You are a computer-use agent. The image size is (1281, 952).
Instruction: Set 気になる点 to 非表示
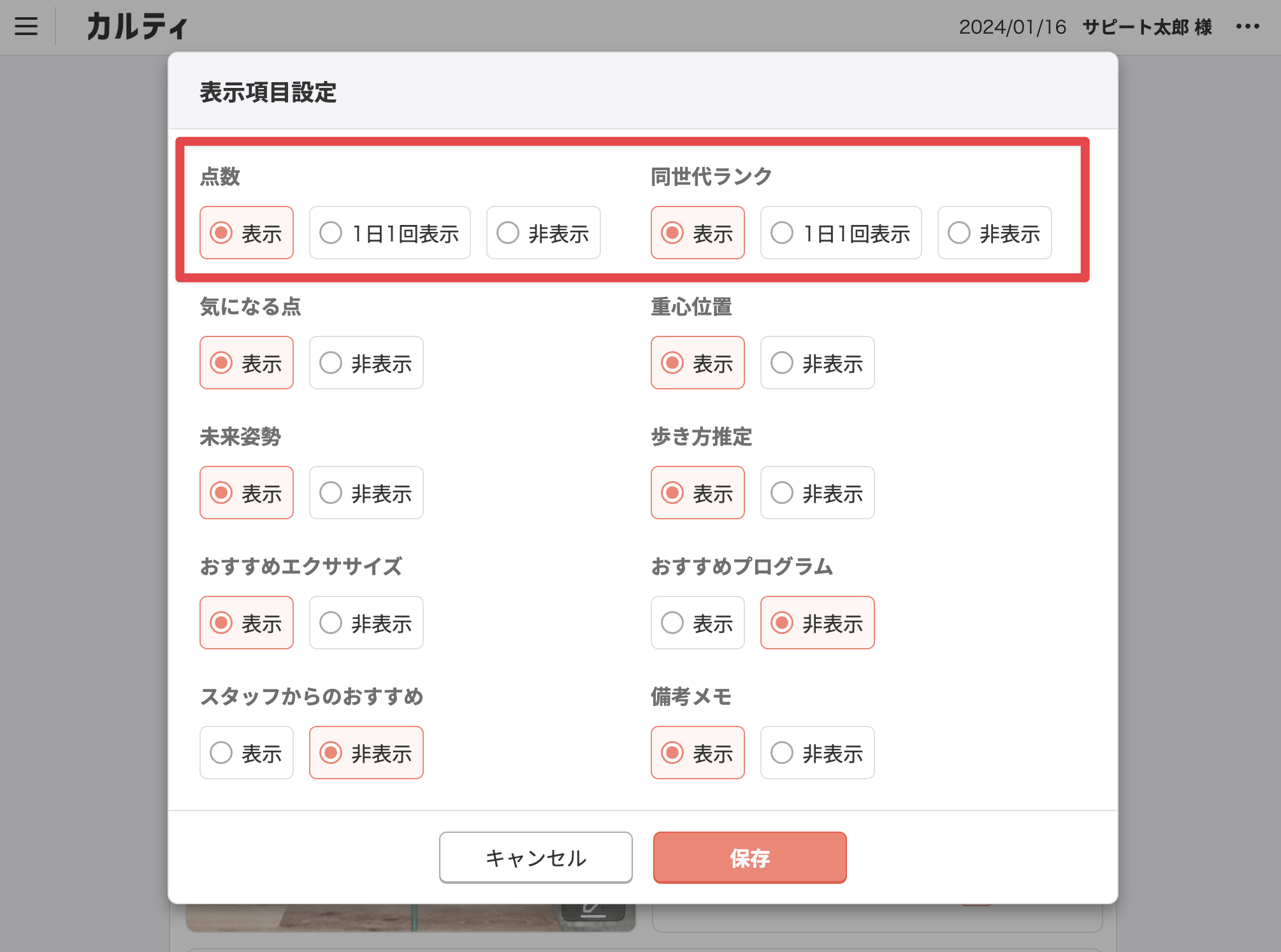[366, 363]
